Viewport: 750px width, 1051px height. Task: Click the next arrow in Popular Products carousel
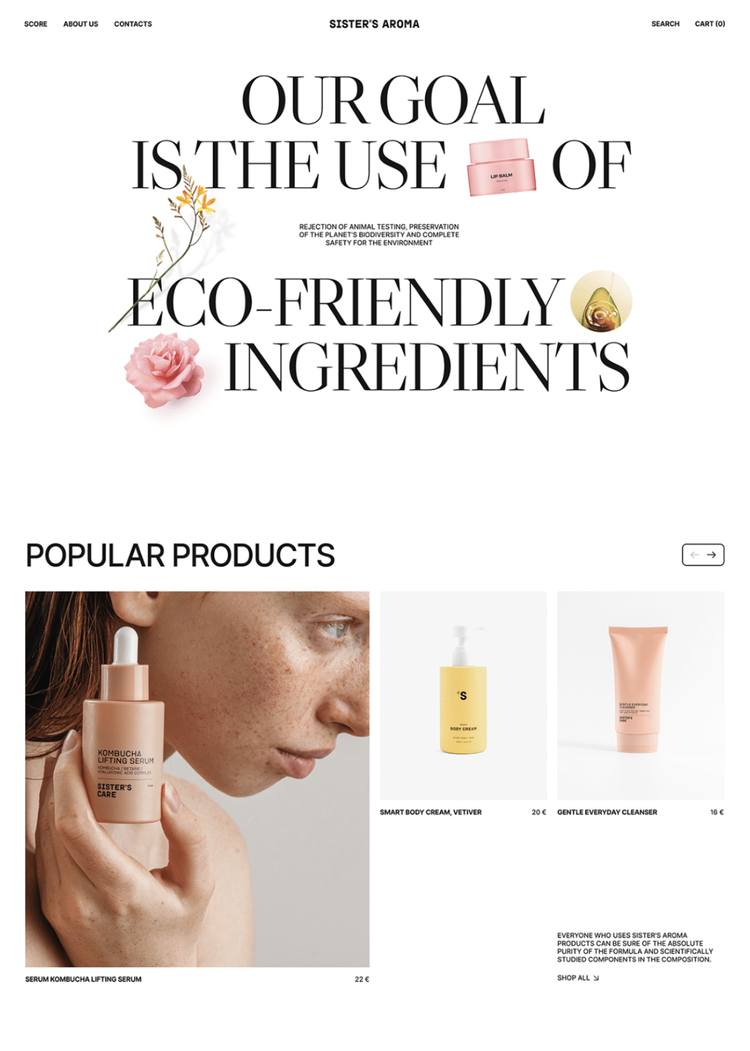pyautogui.click(x=712, y=555)
